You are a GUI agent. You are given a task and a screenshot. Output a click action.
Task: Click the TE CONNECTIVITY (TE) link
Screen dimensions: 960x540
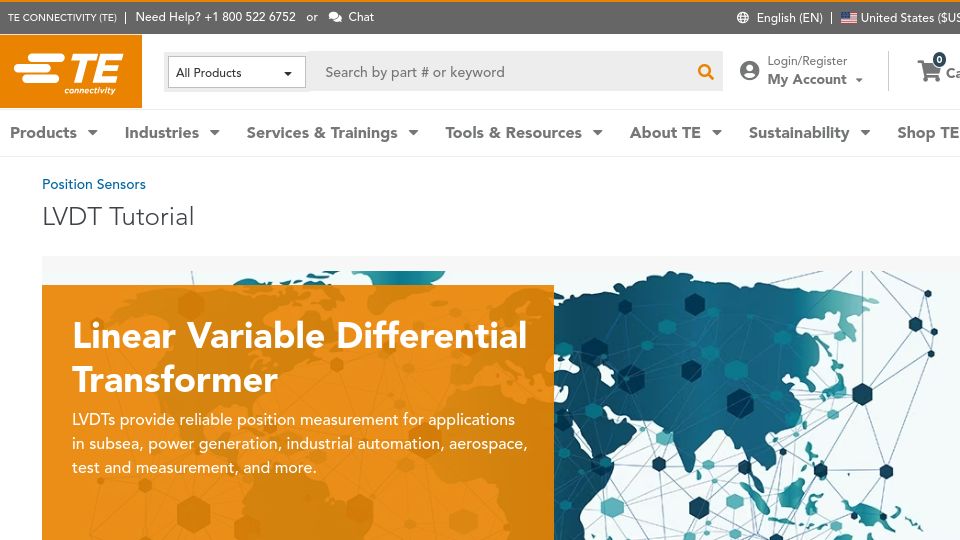62,18
